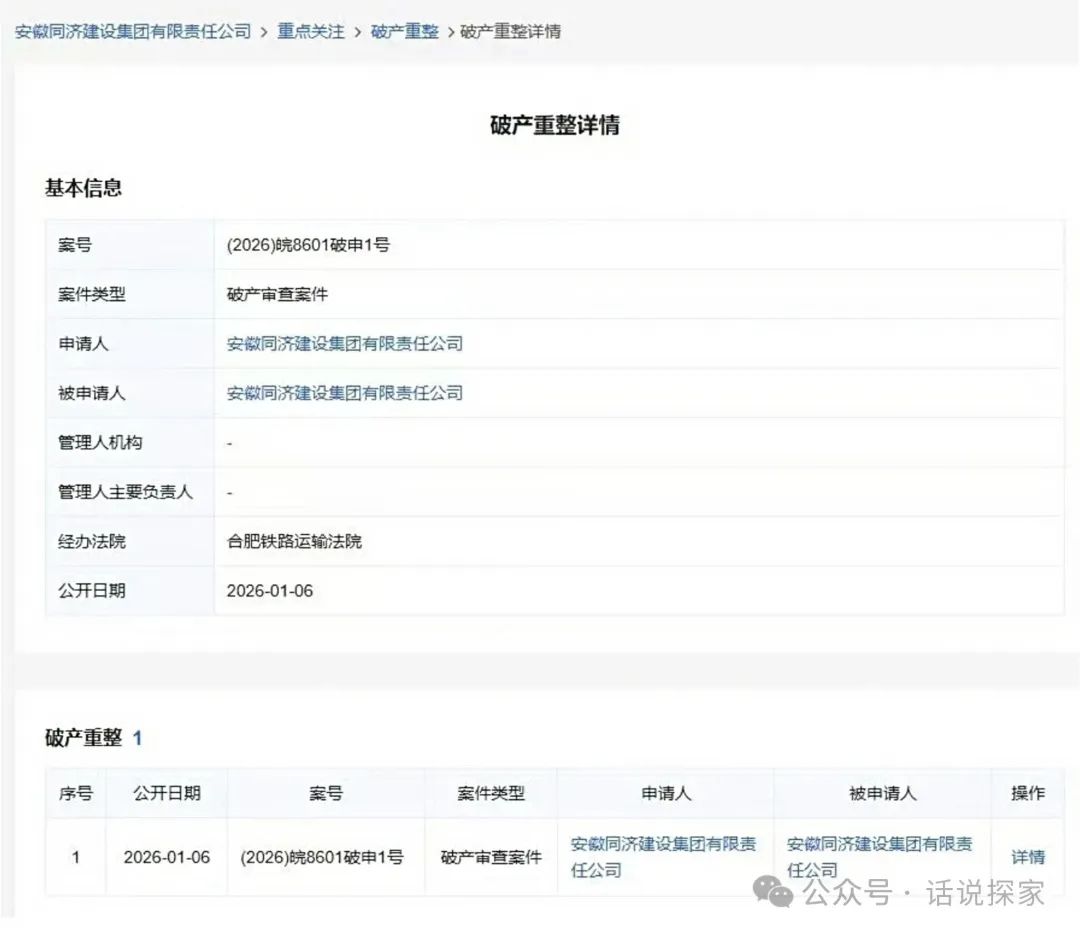Image resolution: width=1080 pixels, height=936 pixels.
Task: Click 破产重整详情 breadcrumb text
Action: tap(510, 32)
